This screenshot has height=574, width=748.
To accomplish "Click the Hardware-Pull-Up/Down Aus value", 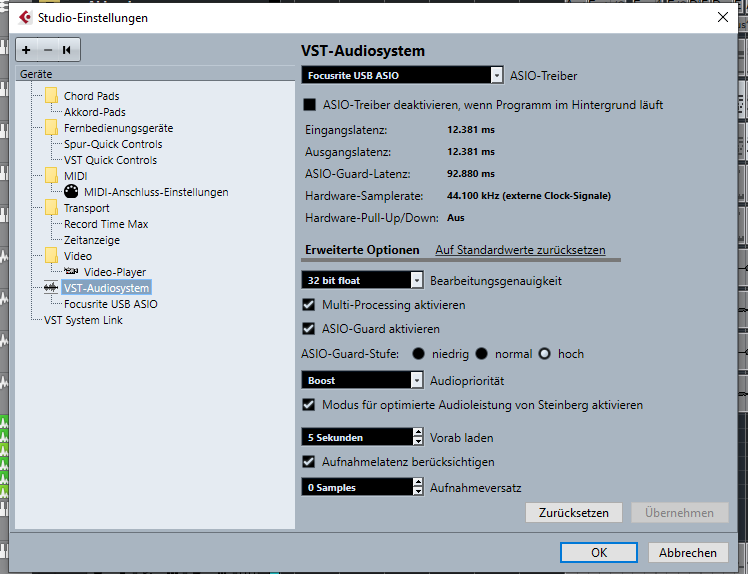I will tap(456, 218).
